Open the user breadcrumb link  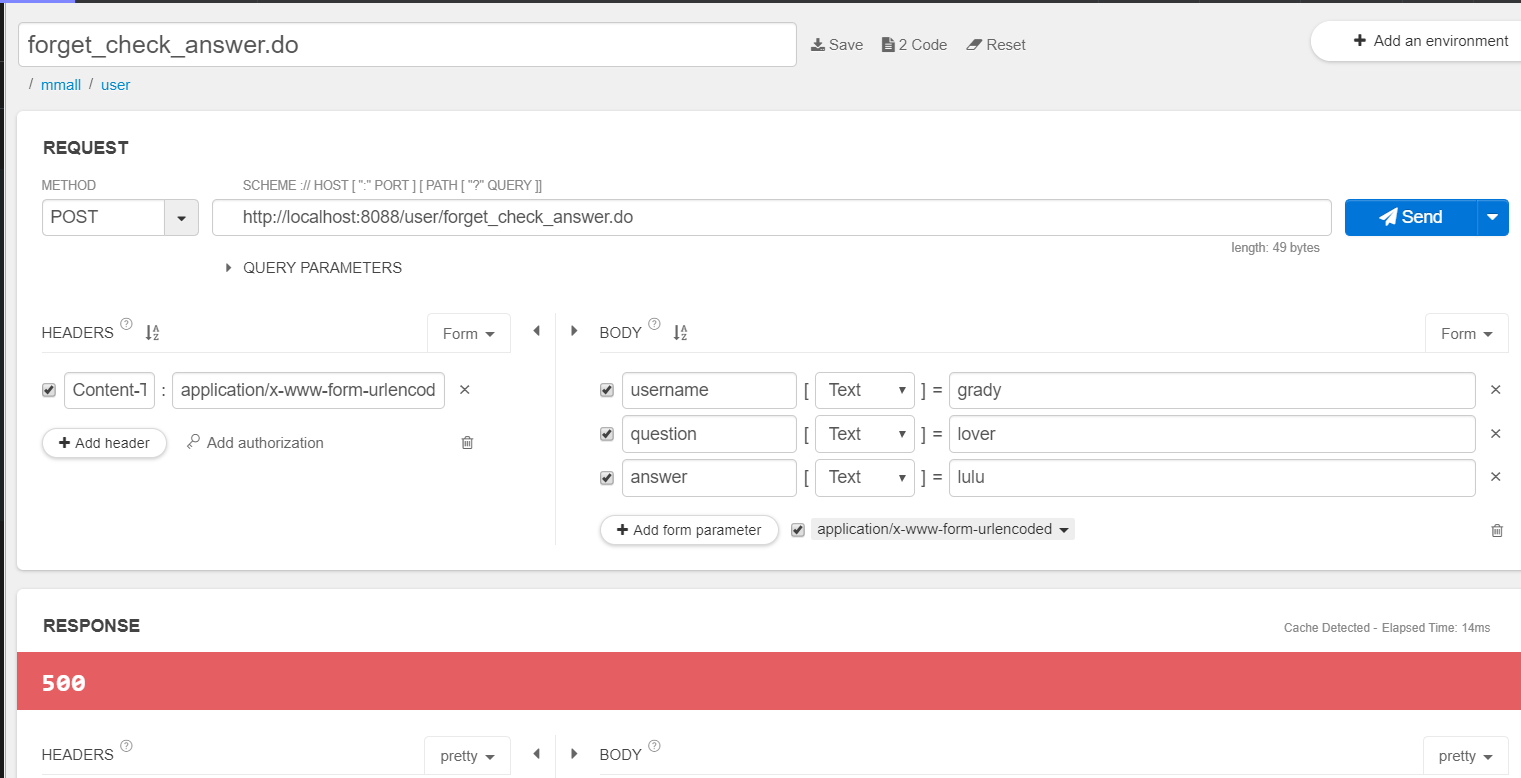[x=116, y=85]
